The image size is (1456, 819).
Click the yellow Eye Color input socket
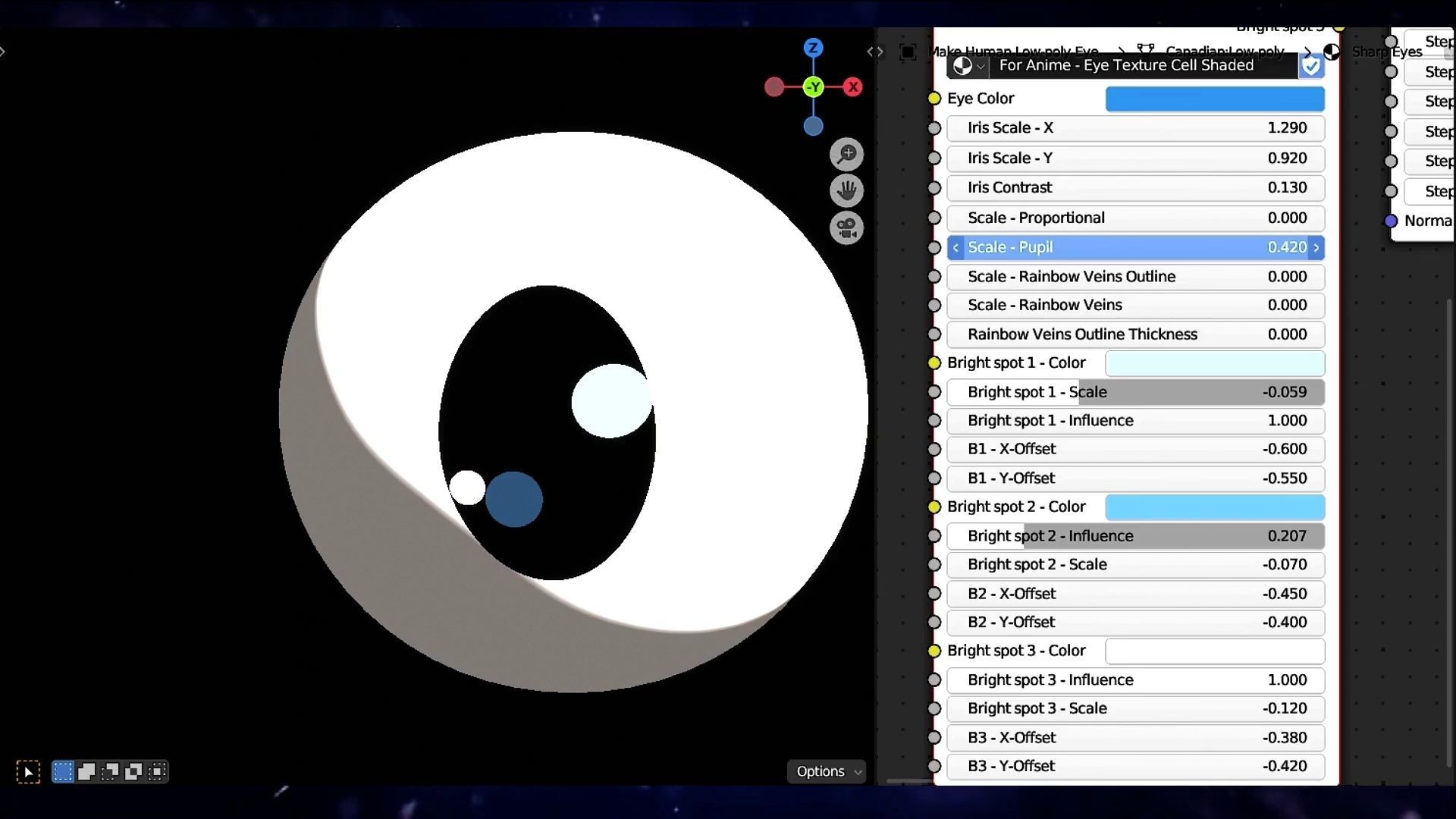(x=934, y=99)
